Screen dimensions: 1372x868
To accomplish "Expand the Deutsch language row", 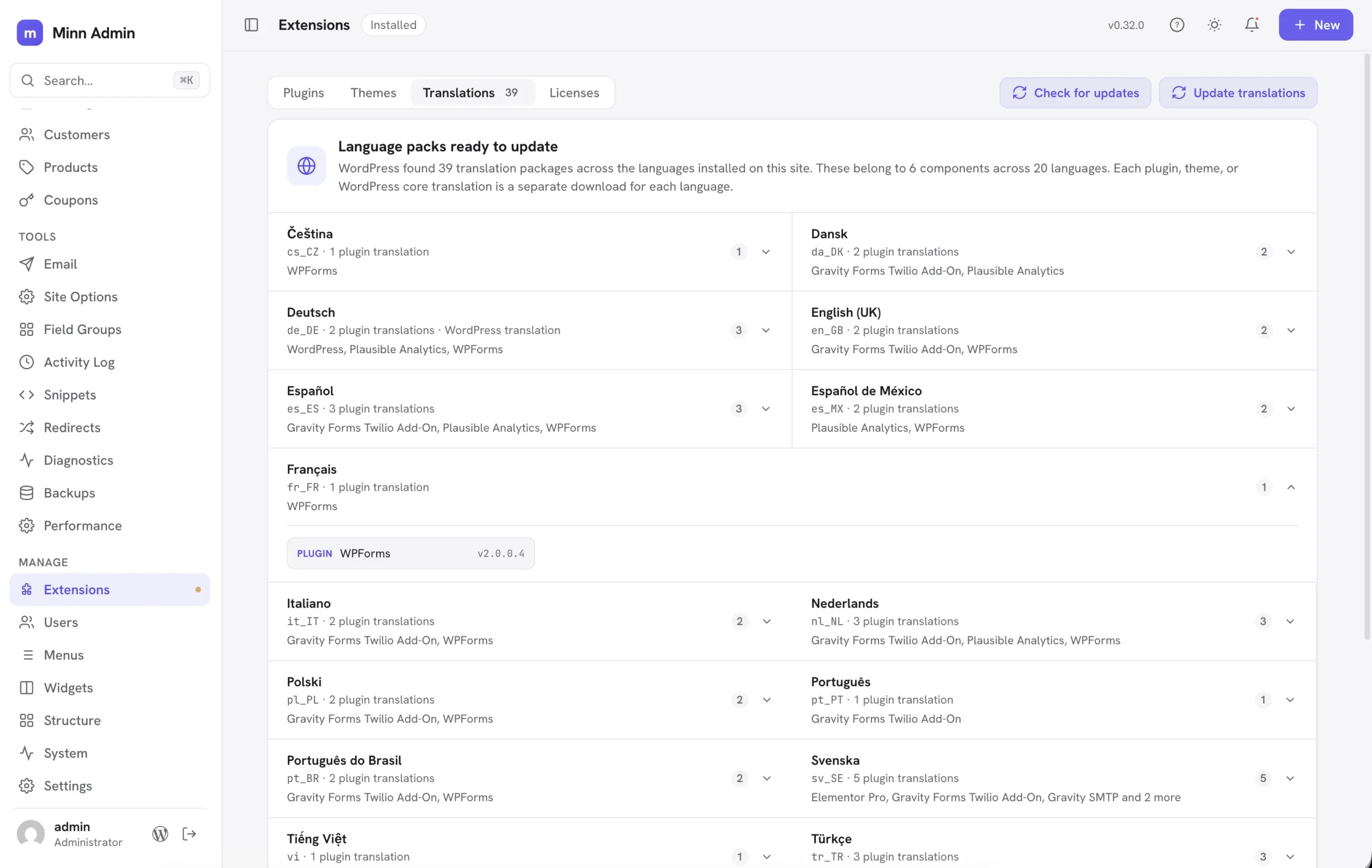I will click(530, 331).
